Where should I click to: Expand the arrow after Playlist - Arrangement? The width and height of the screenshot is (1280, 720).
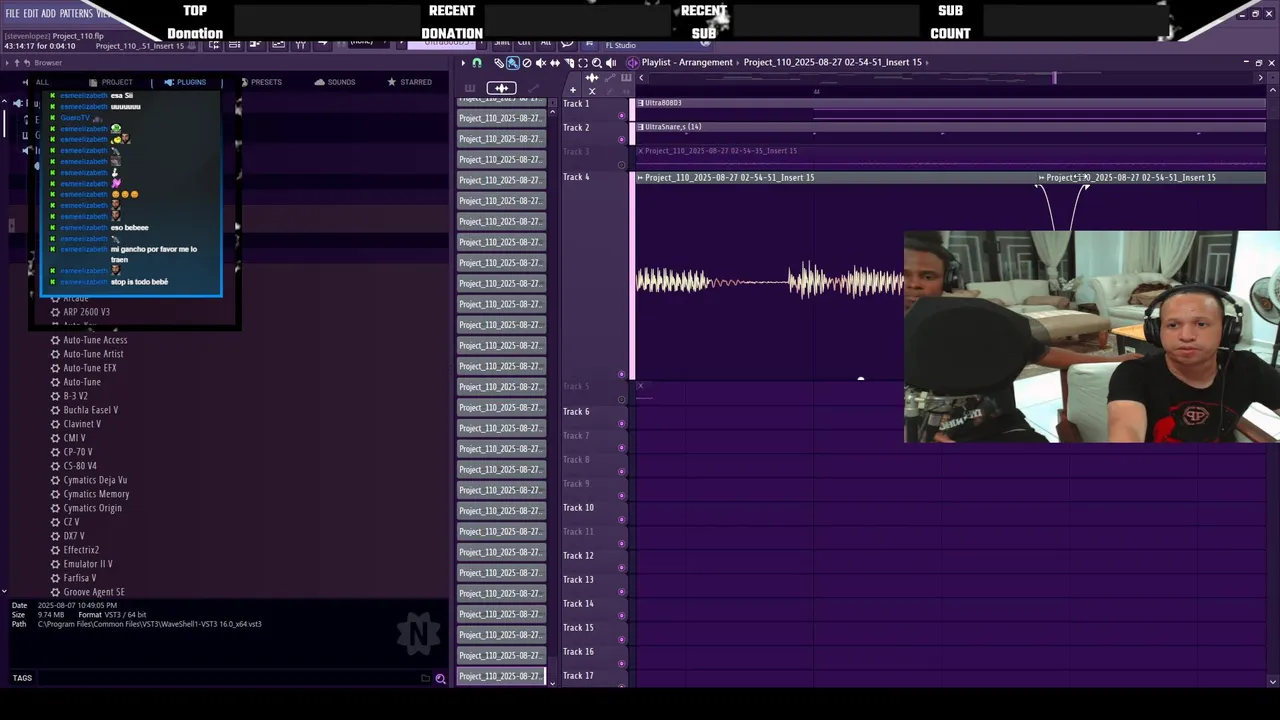[738, 62]
